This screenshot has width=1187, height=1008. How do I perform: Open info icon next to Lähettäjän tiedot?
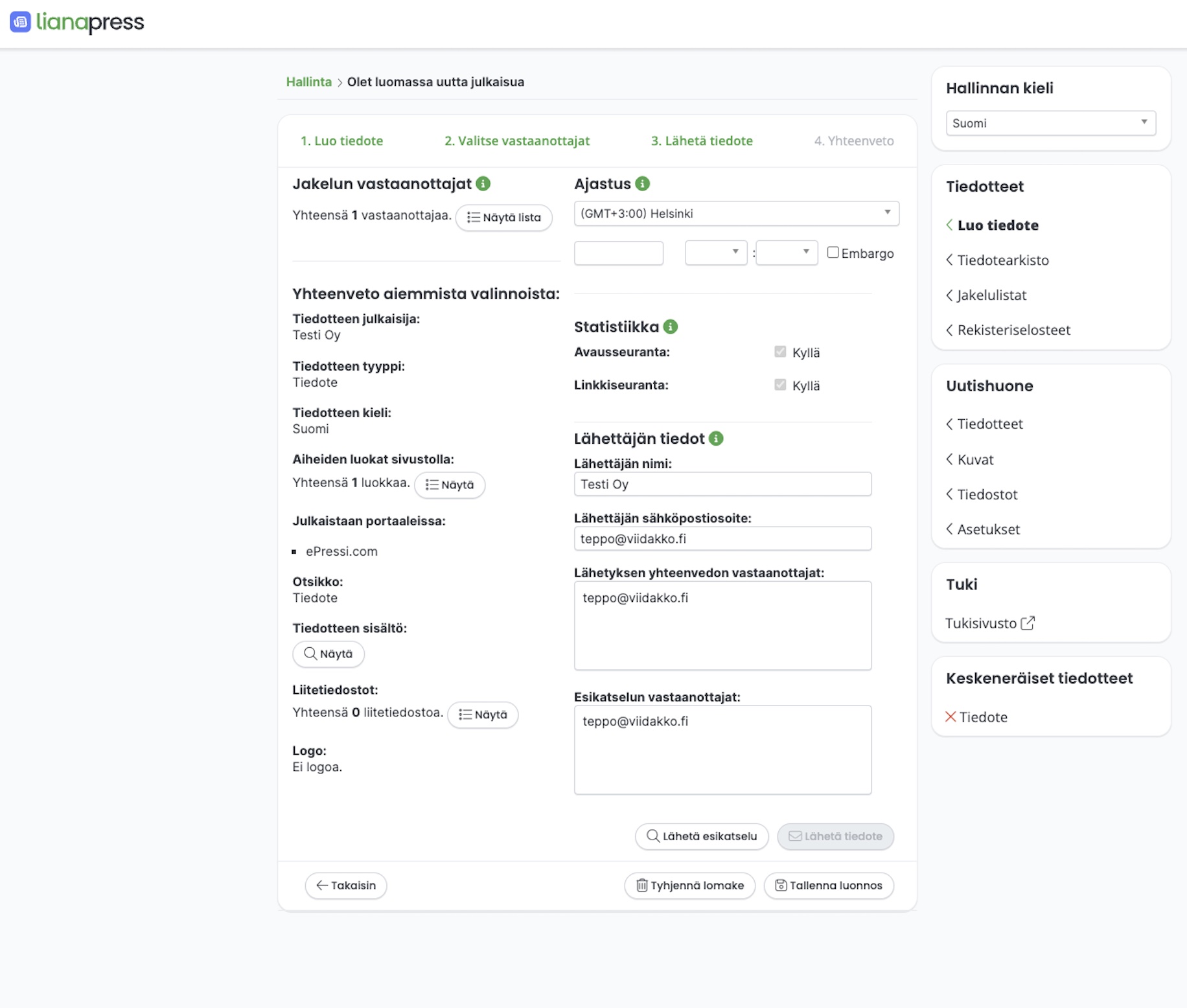[x=717, y=439]
